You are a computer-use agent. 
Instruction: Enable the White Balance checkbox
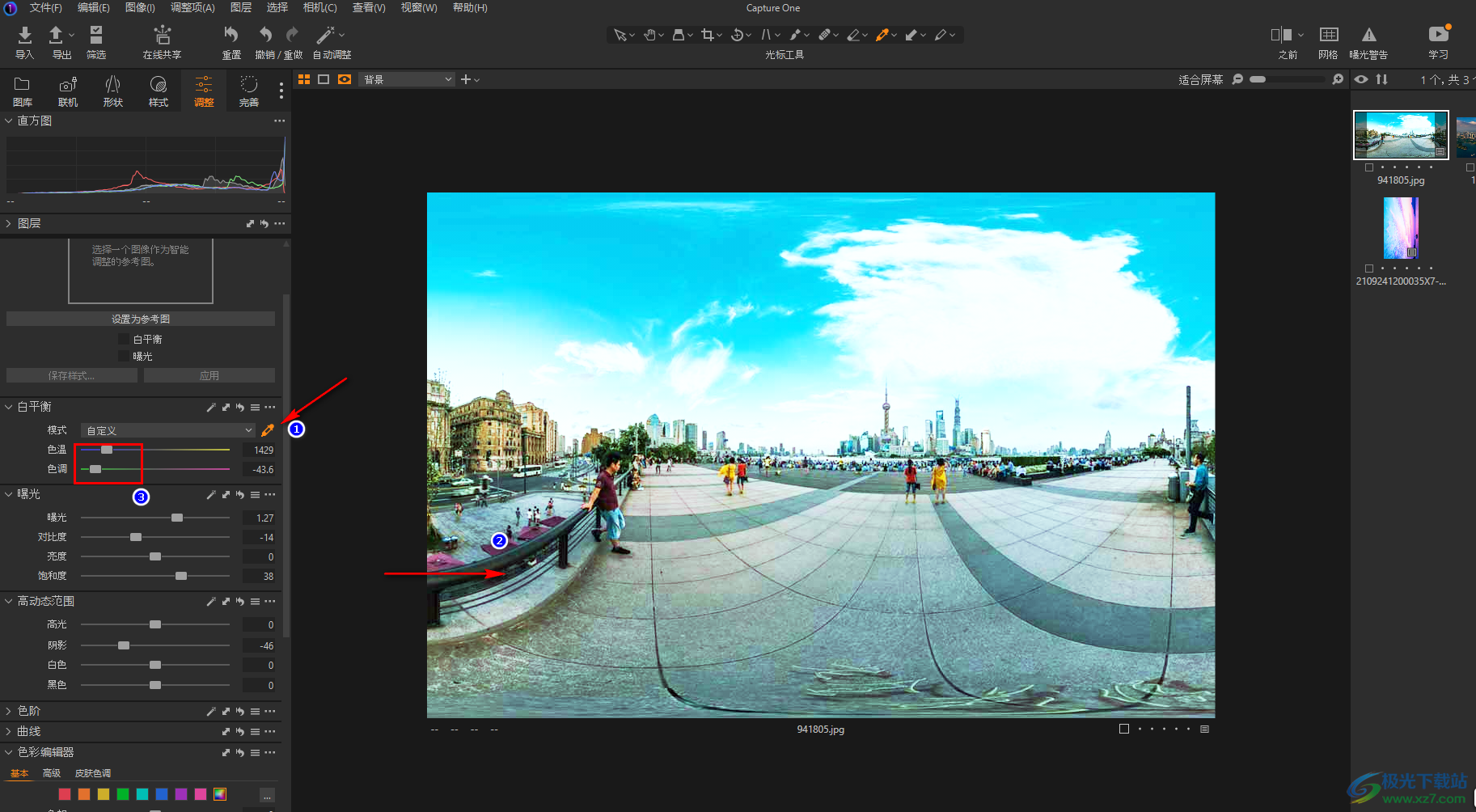124,340
